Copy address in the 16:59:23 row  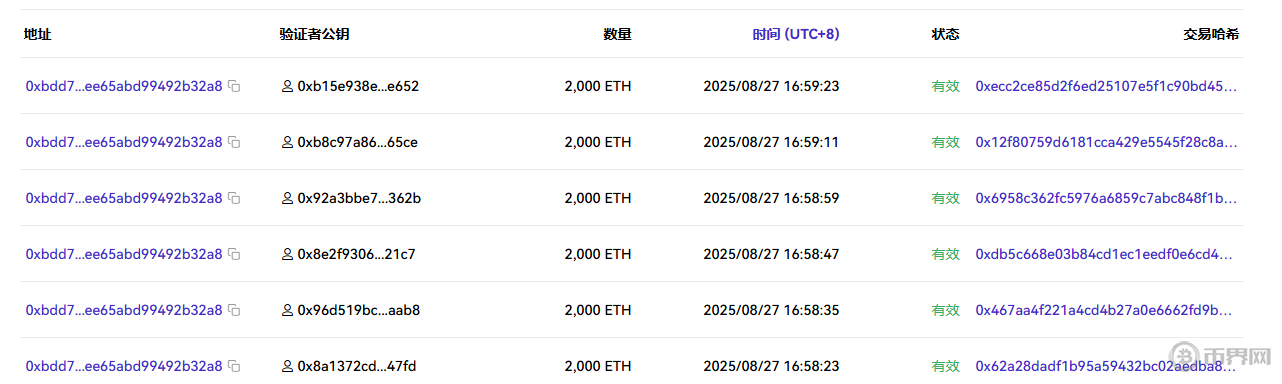coord(234,87)
